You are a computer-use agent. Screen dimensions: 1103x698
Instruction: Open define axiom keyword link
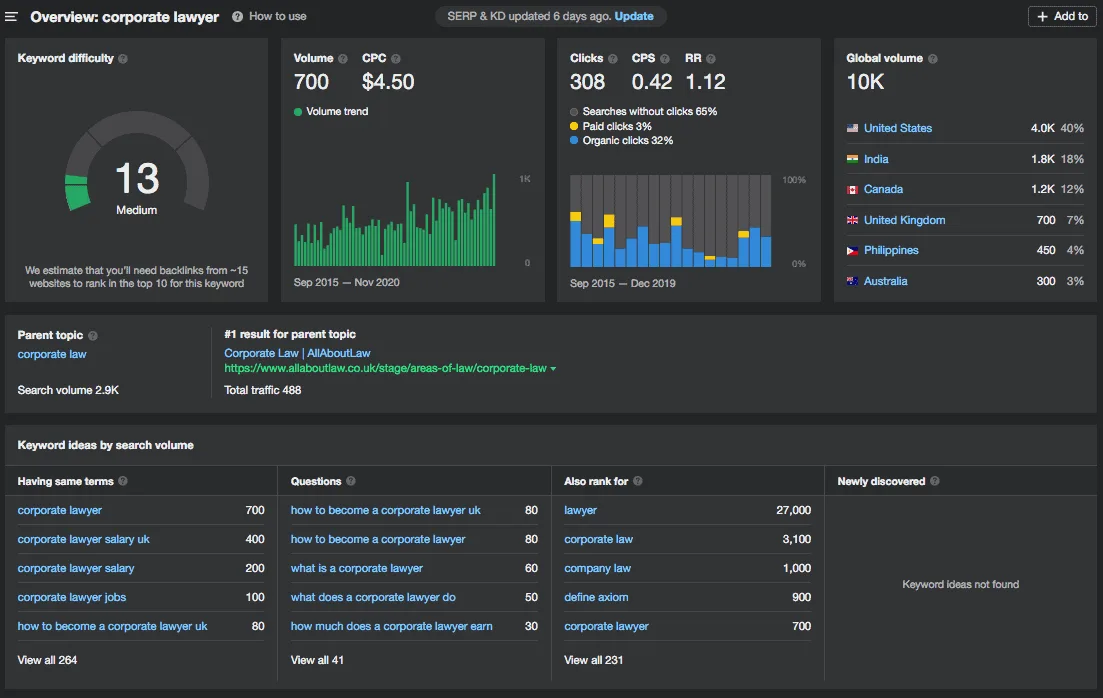click(597, 597)
